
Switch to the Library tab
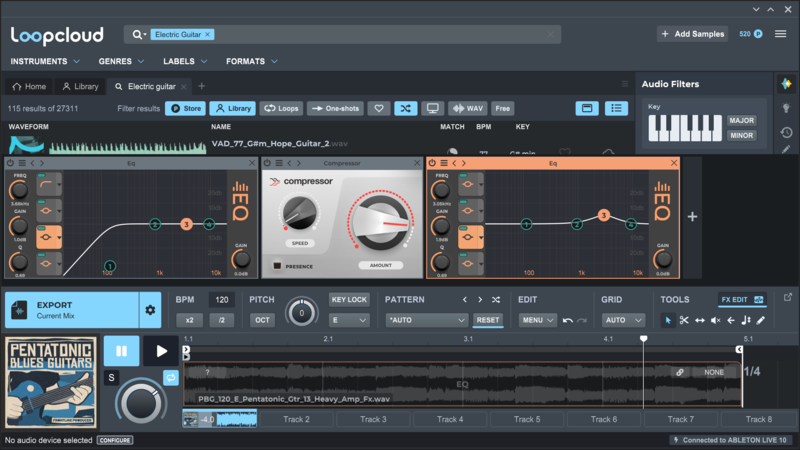tap(80, 87)
